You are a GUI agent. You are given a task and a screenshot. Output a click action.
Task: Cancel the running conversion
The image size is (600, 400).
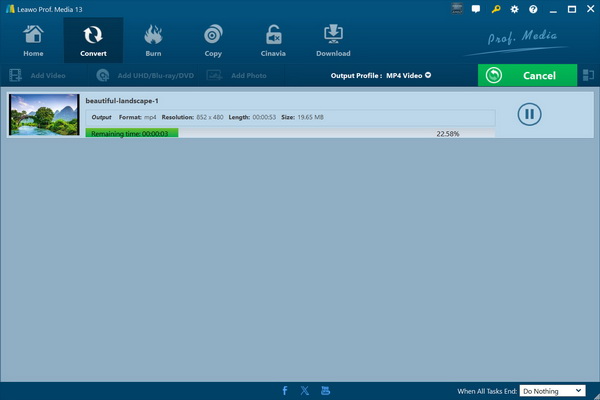(x=527, y=75)
